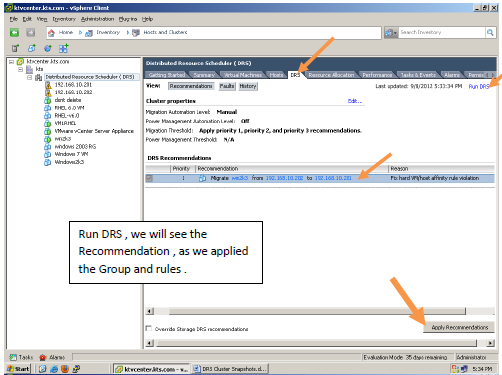Click the Alarms icon in the status bar
Viewport: 502px width, 375px height.
point(43,357)
